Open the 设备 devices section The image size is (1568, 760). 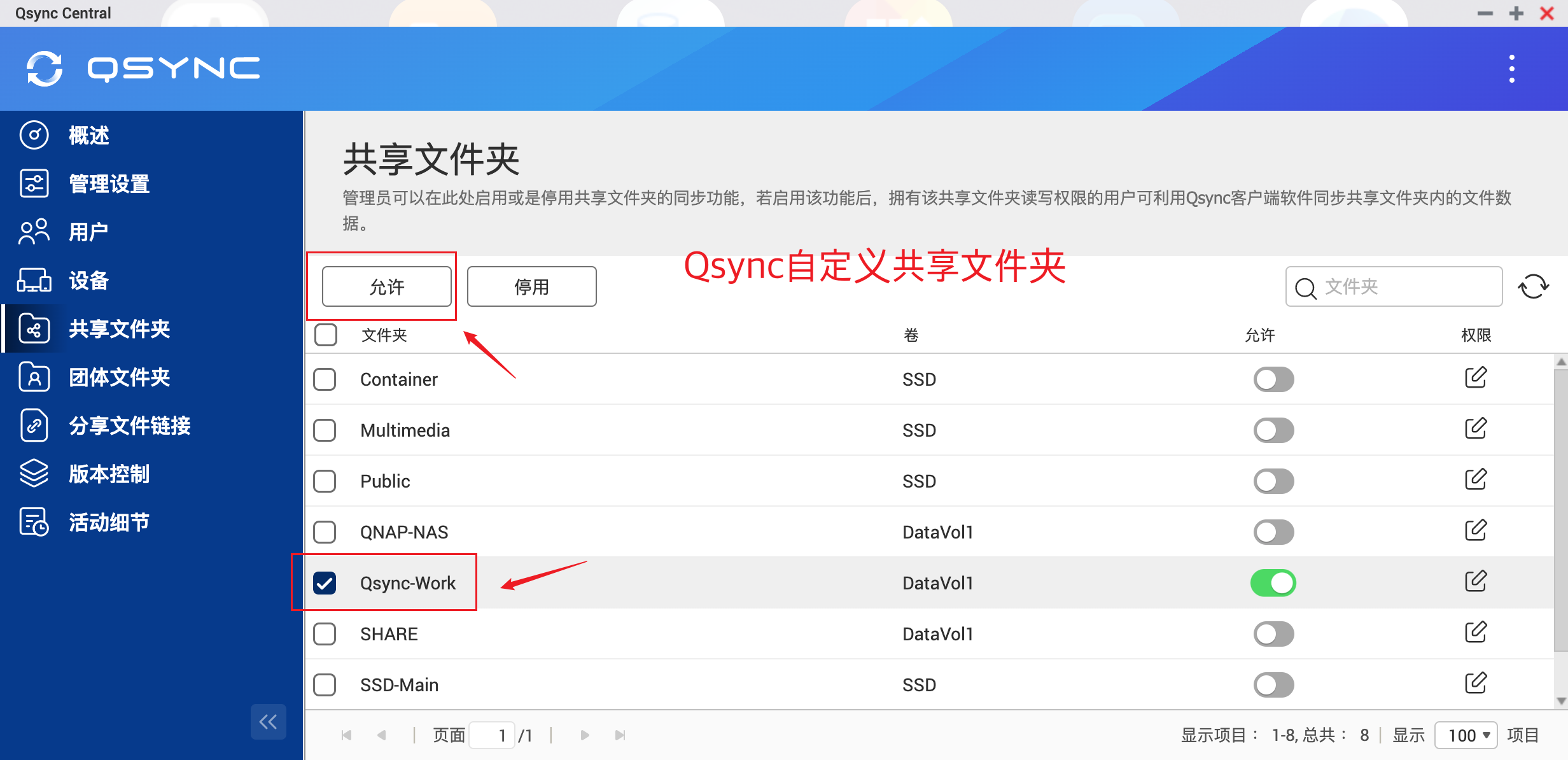point(88,280)
